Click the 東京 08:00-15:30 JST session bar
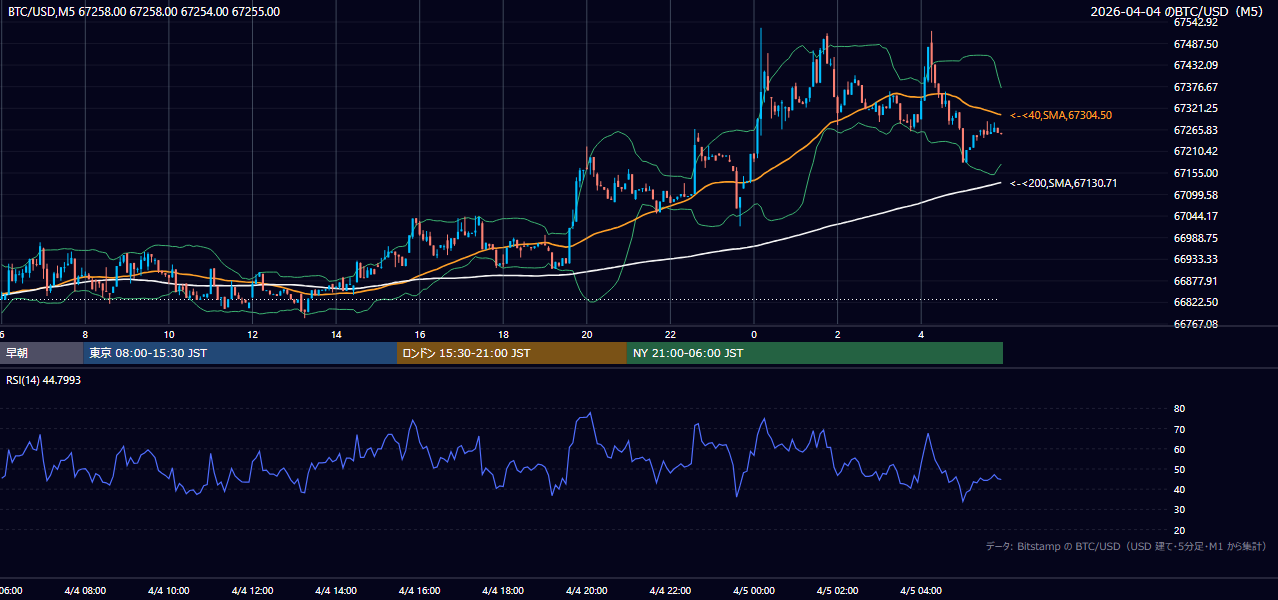This screenshot has width=1278, height=600. (240, 353)
